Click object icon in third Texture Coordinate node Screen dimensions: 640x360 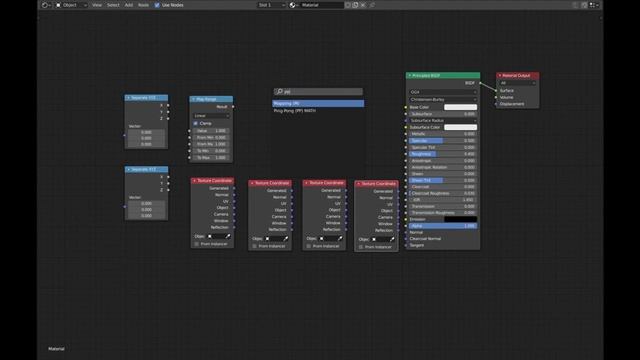tap(322, 238)
